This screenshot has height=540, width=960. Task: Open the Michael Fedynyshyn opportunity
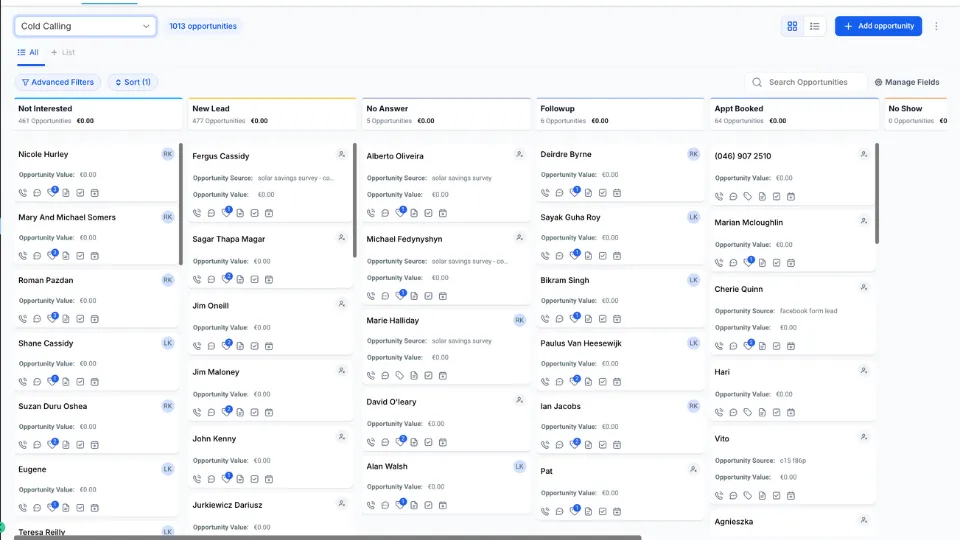(x=404, y=239)
